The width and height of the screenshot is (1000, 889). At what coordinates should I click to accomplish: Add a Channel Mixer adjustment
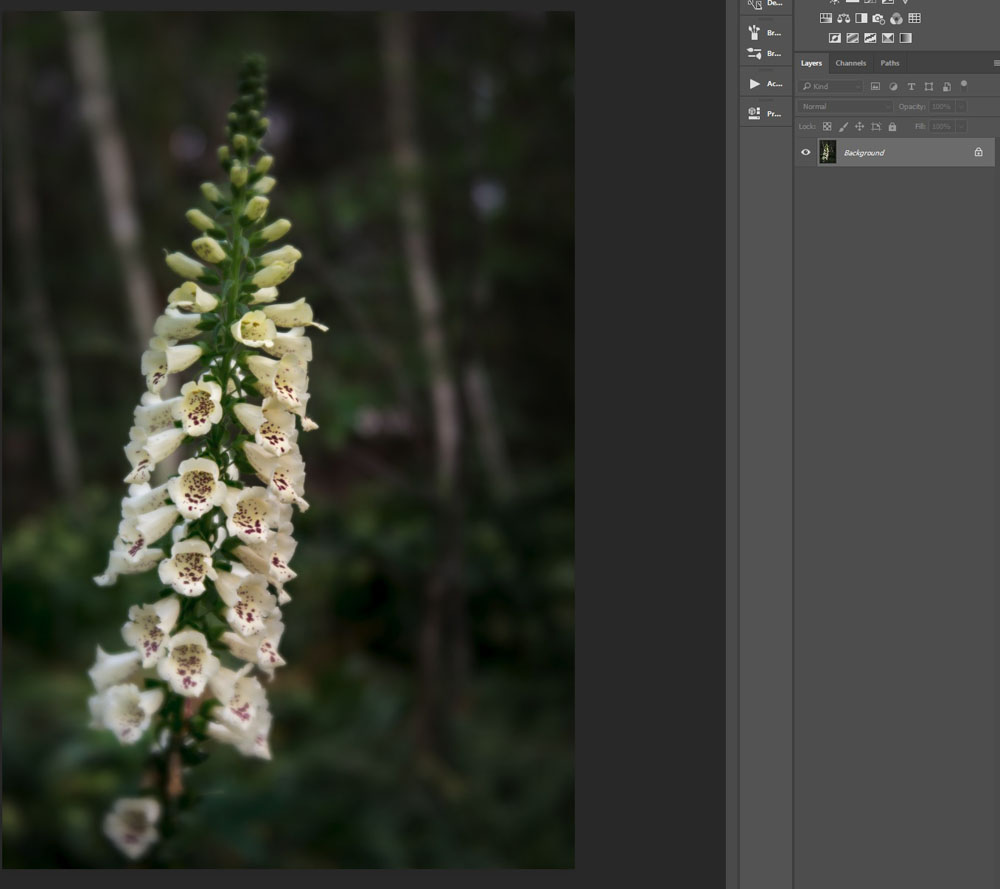[896, 18]
